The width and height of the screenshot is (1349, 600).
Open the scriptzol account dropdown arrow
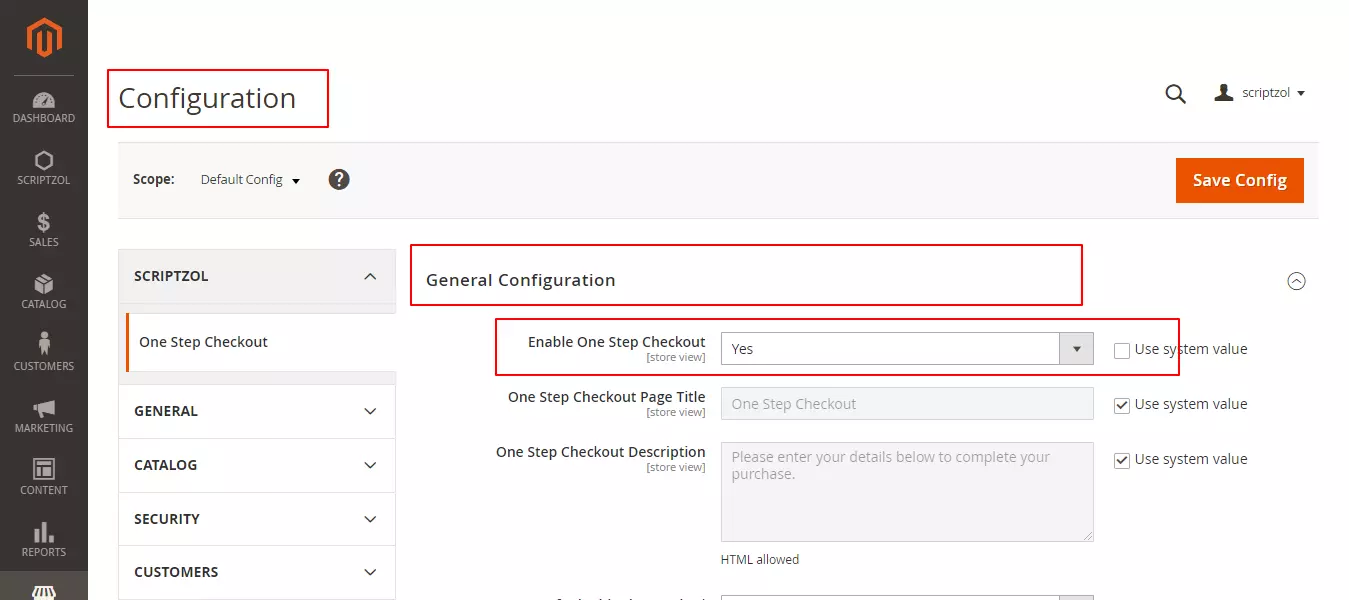tap(1301, 94)
